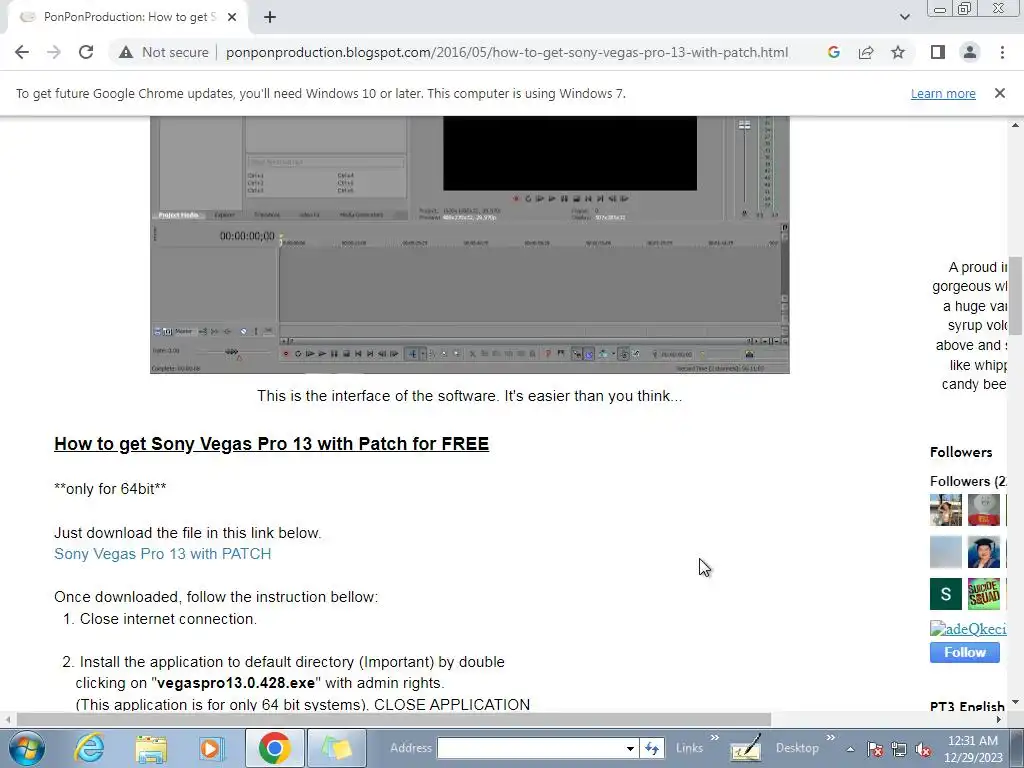Click the Not secure warning icon

pos(126,52)
